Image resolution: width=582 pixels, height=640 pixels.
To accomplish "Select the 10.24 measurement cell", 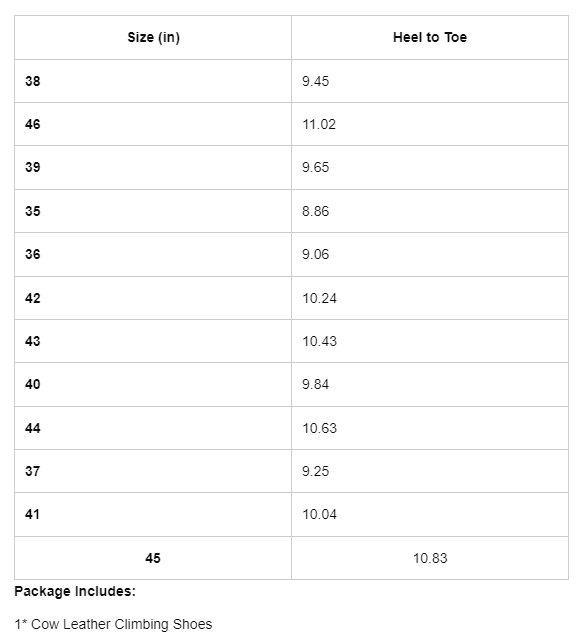I will coord(430,298).
